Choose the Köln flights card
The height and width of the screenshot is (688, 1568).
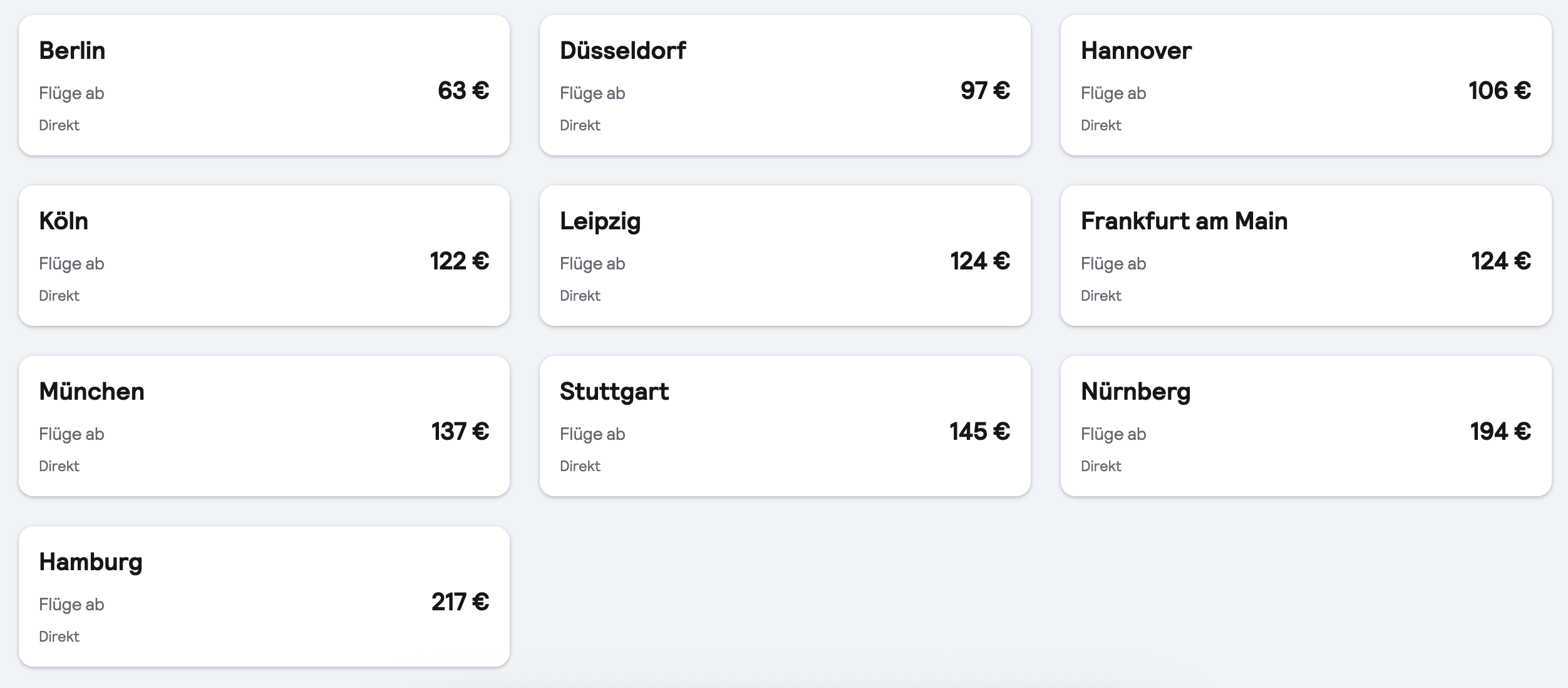(264, 256)
